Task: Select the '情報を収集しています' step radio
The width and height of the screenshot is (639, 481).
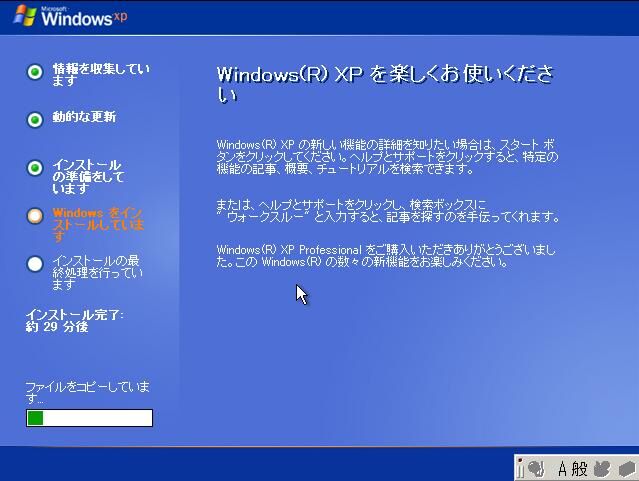Action: [35, 72]
